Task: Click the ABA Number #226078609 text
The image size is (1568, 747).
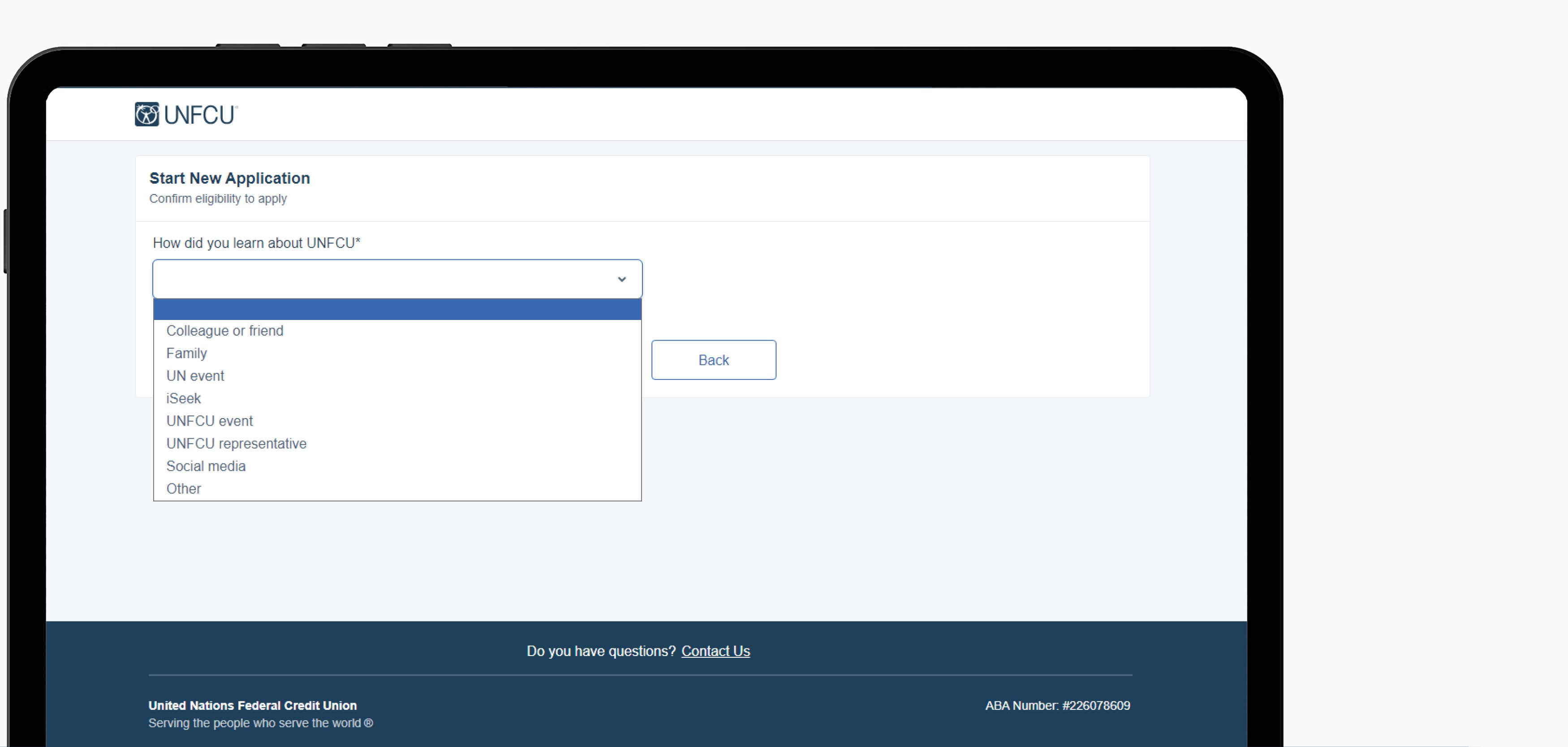Action: 1057,705
